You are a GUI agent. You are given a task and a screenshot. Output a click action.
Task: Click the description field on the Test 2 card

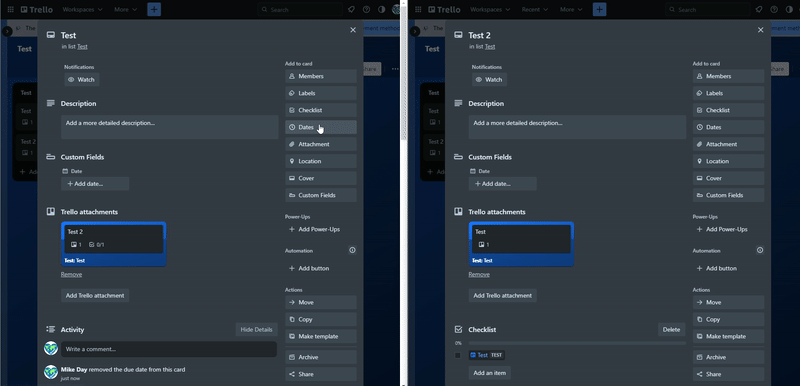tap(577, 127)
